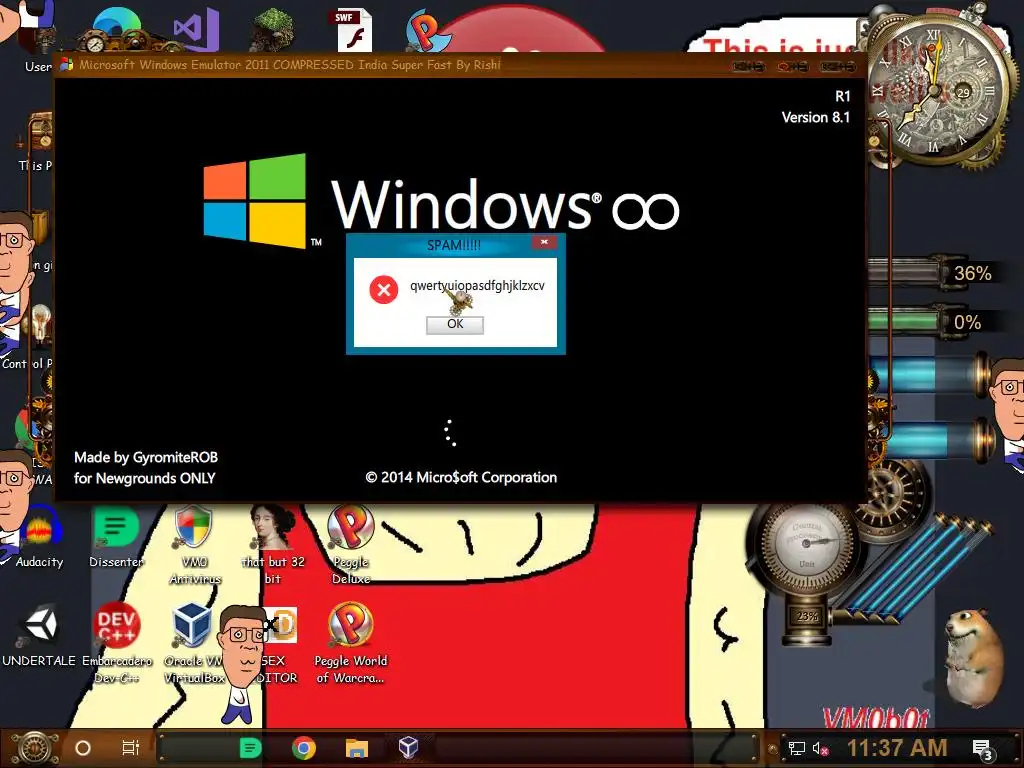Image resolution: width=1024 pixels, height=768 pixels.
Task: Click the steampunk Start button
Action: [x=36, y=748]
